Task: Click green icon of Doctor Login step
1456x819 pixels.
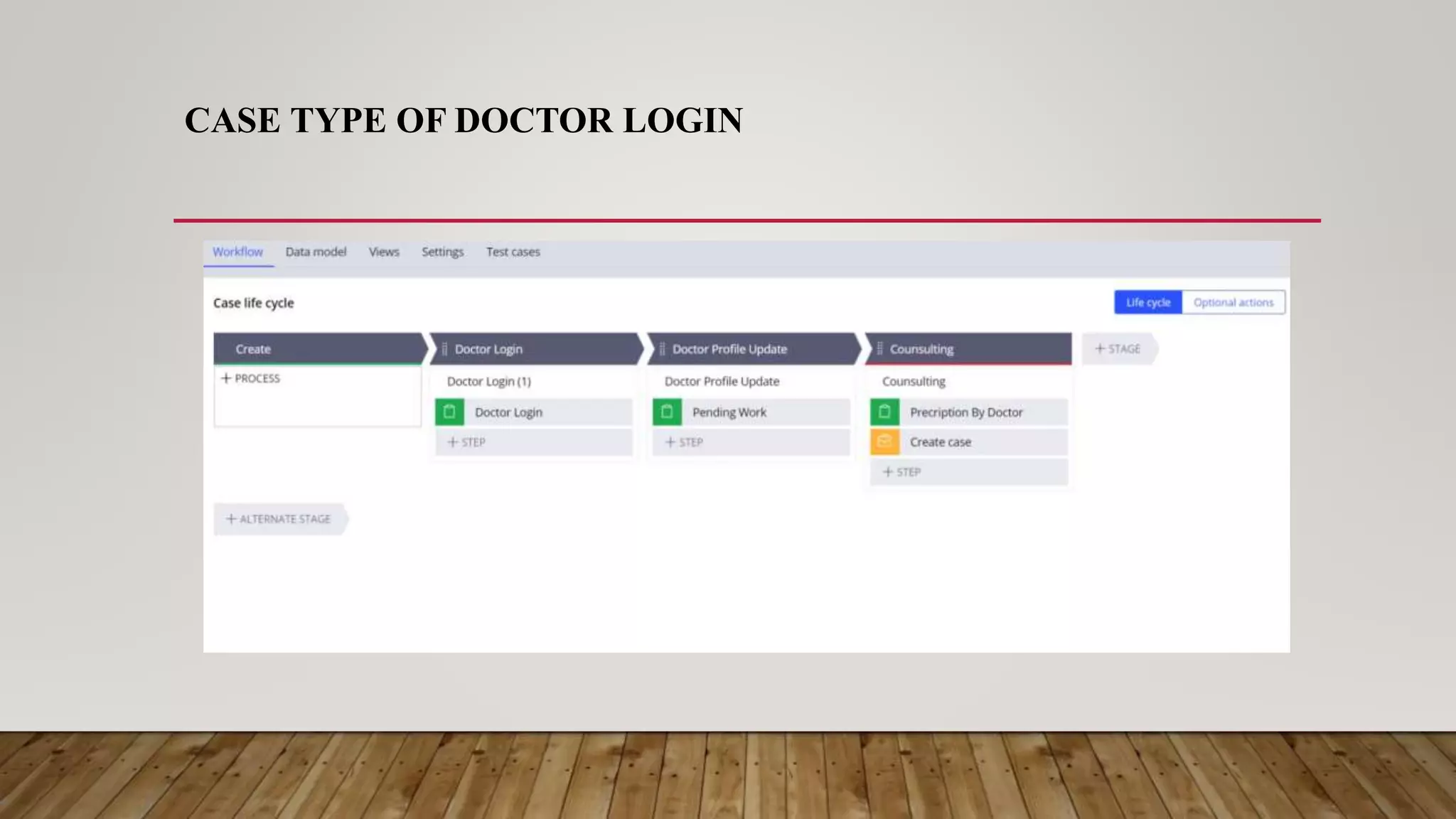Action: (x=449, y=412)
